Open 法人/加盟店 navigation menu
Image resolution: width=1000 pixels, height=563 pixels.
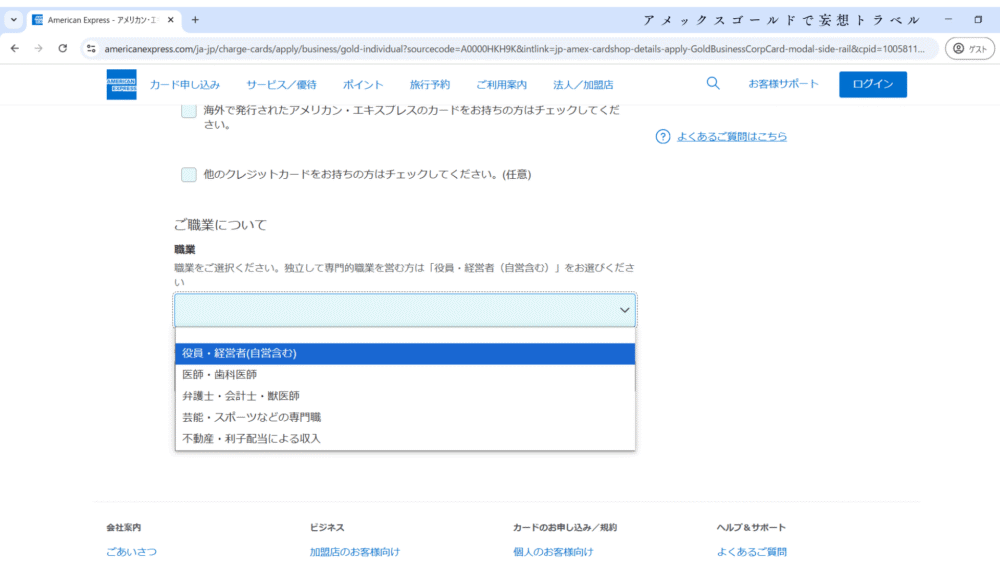tap(583, 85)
